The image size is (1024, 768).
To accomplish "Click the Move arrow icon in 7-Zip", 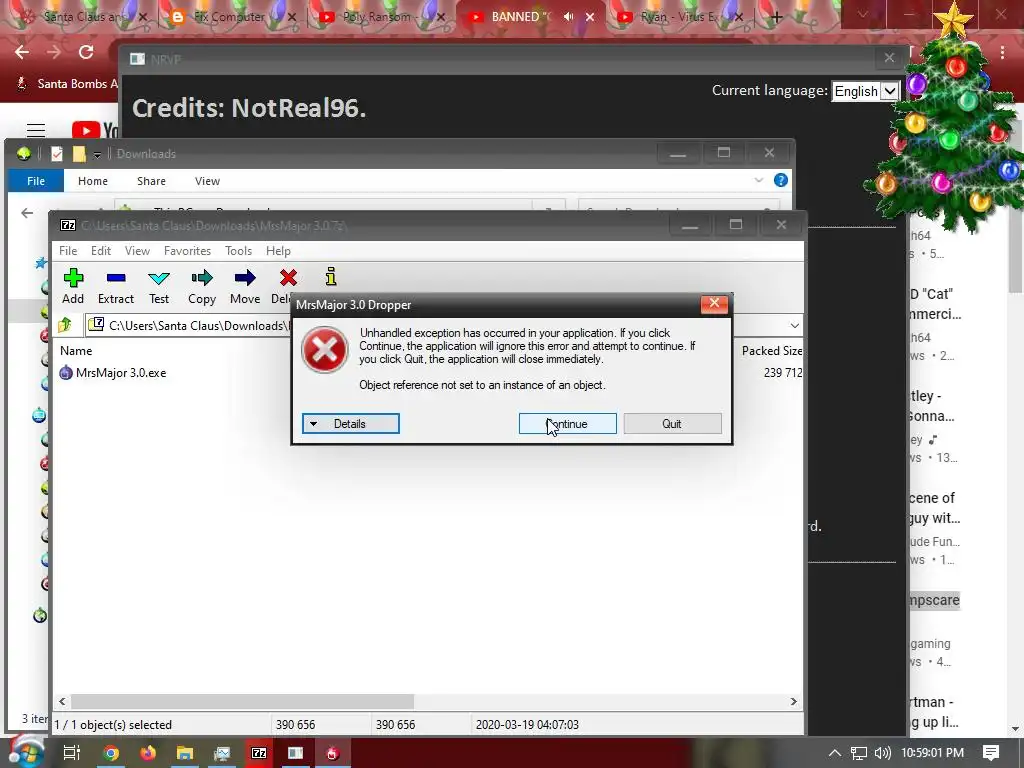I will pos(245,278).
